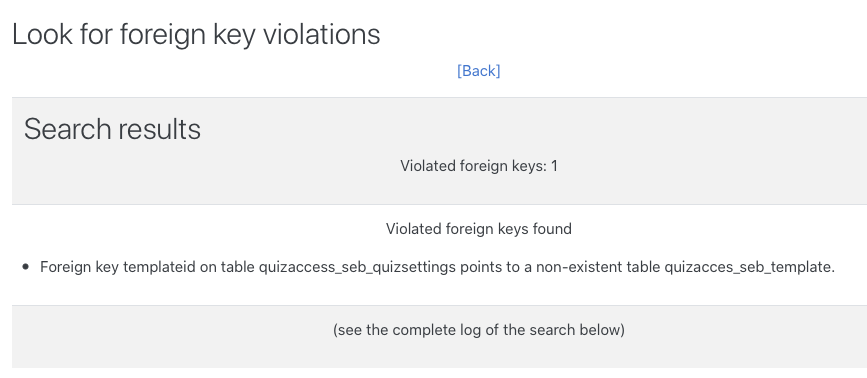Click the 'Violated foreign keys found' label
This screenshot has height=378, width=867.
479,229
